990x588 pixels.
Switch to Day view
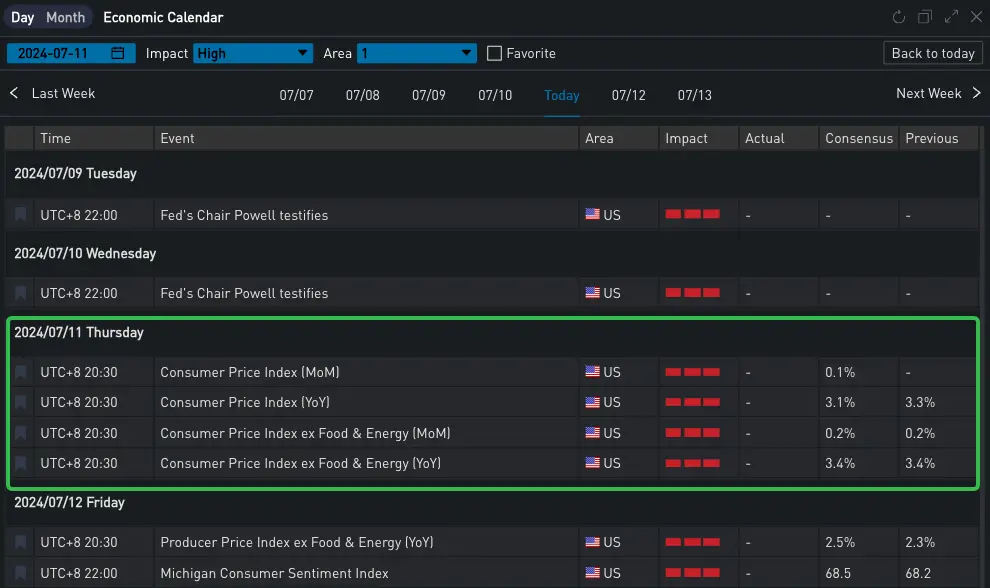pyautogui.click(x=22, y=17)
